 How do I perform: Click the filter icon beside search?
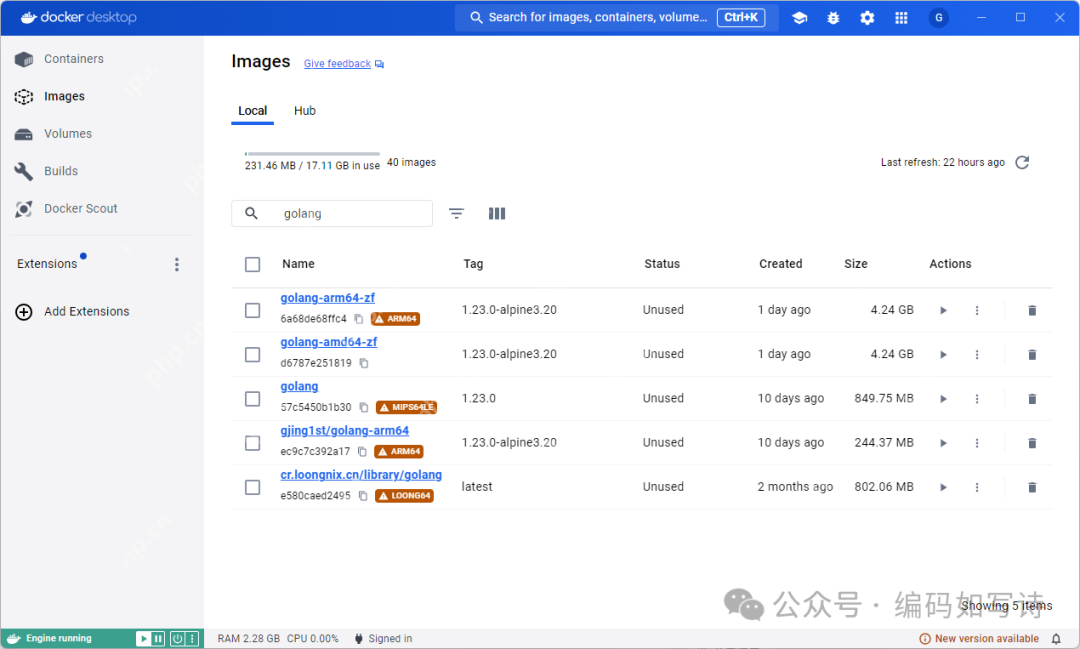point(456,213)
